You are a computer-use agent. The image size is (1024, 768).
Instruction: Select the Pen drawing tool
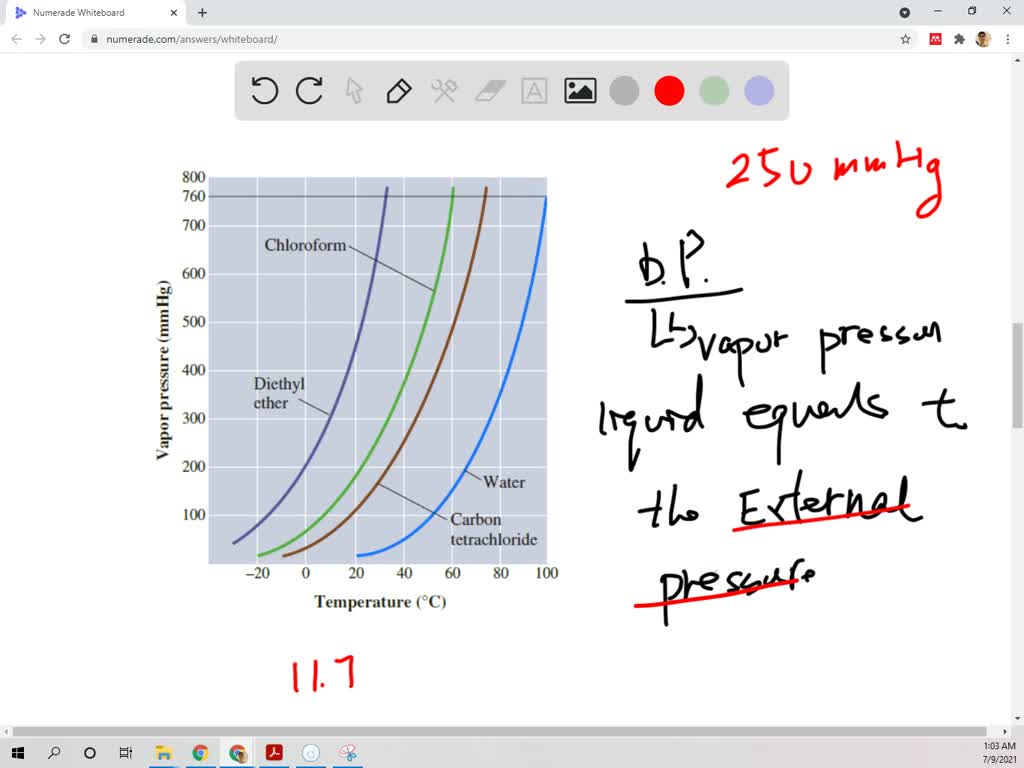pos(398,90)
